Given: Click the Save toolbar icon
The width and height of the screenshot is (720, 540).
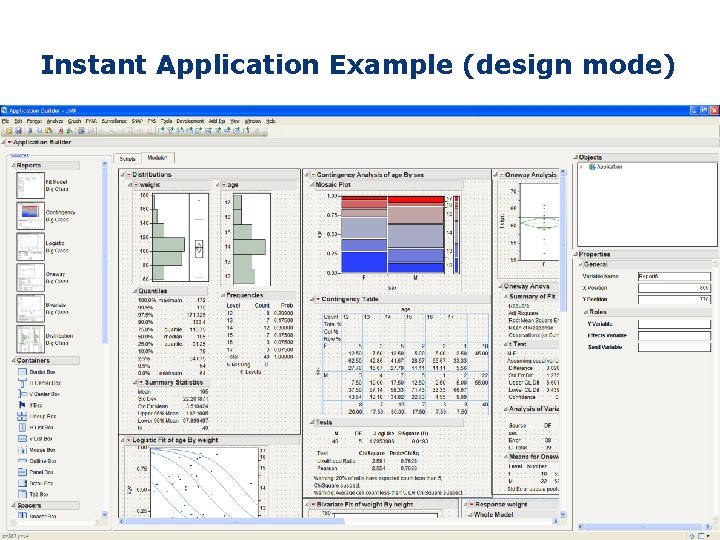Looking at the screenshot, I should [18, 131].
